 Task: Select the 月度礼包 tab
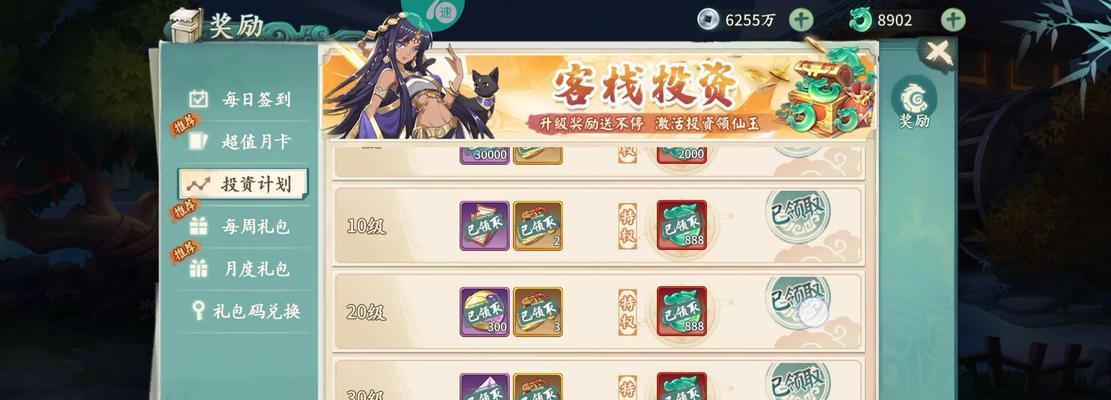(x=239, y=269)
